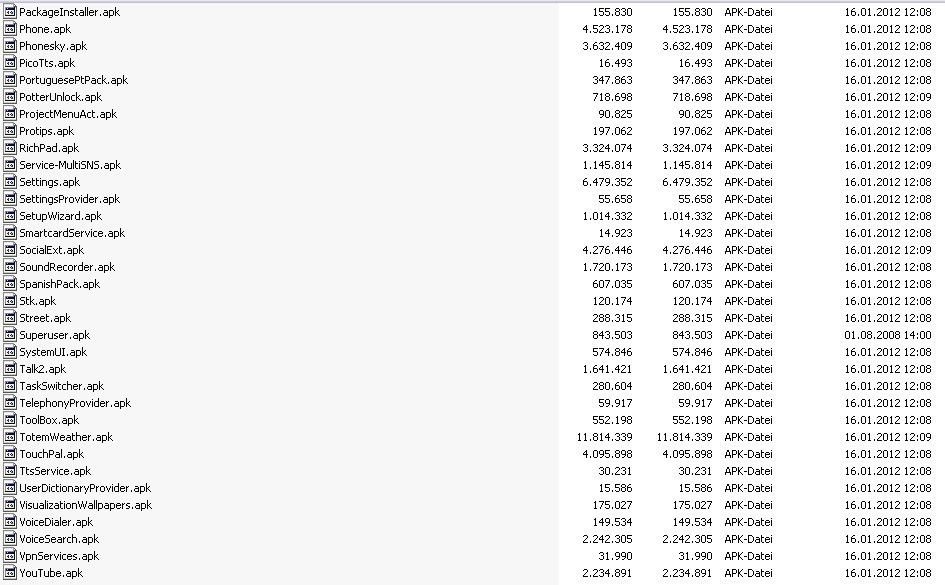Select the file name ProjectMenuAct.apk
Screen dimensions: 945x585
point(68,114)
